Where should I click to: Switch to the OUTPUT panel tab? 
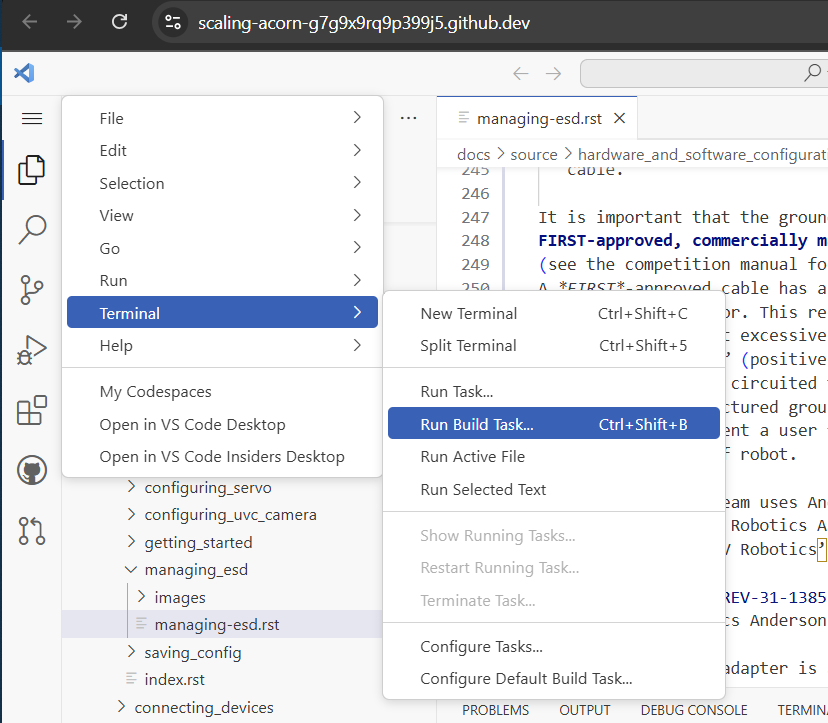[x=584, y=710]
